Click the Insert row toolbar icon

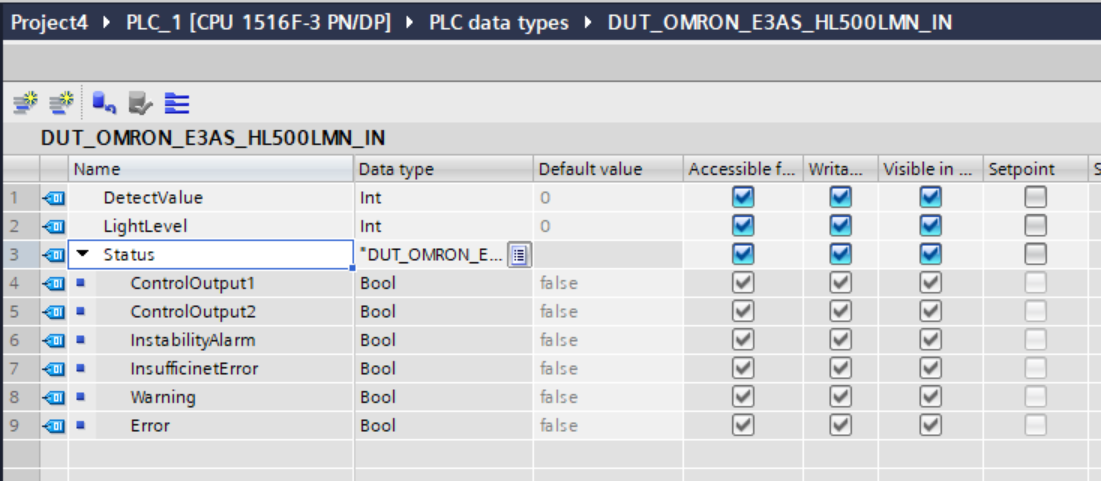[25, 103]
